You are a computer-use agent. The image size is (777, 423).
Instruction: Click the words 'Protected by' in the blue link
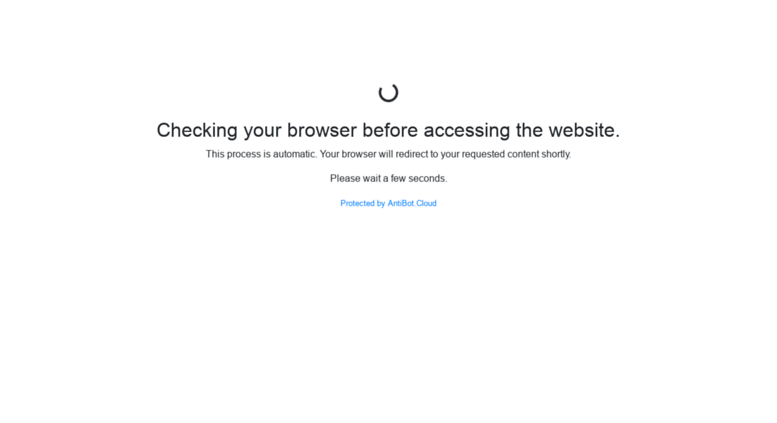pyautogui.click(x=362, y=203)
